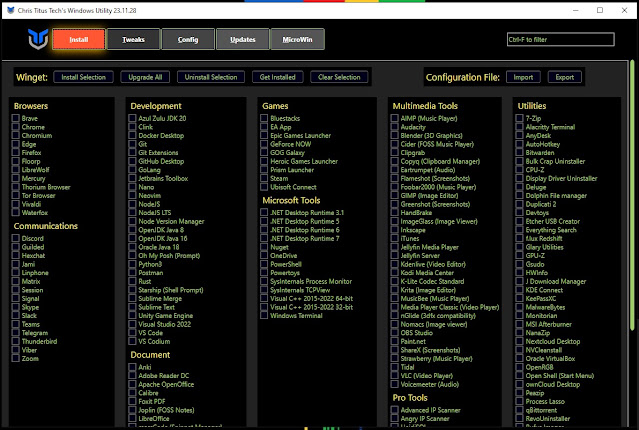Enable the Adobe Reader DC checkbox
Screen dimensions: 639x430
click(x=132, y=375)
